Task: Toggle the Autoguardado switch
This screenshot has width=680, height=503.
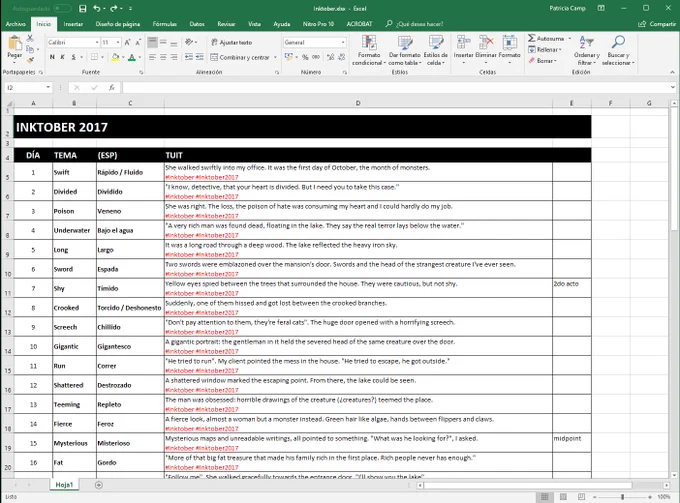Action: pyautogui.click(x=62, y=8)
